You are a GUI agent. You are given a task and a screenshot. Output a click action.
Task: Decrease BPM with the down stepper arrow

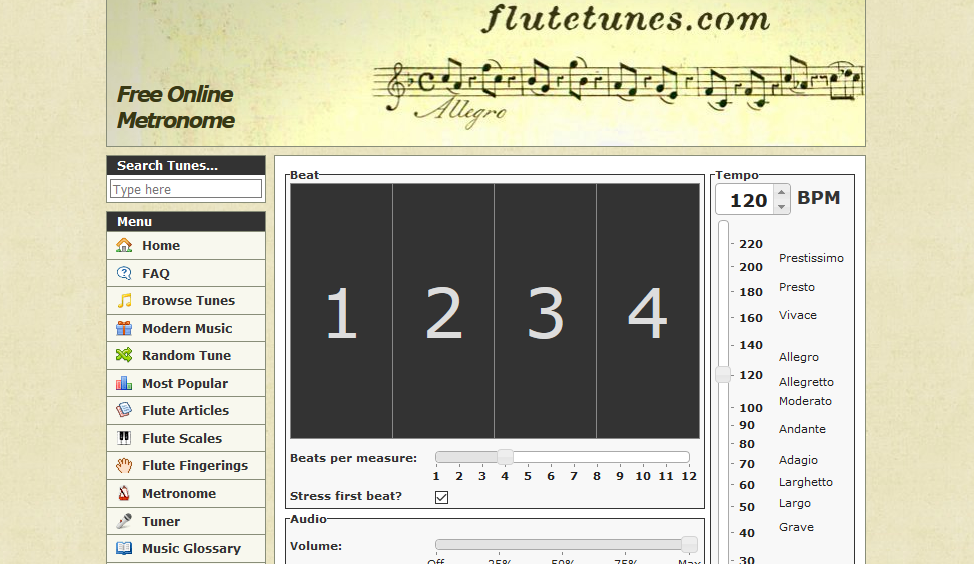click(781, 207)
